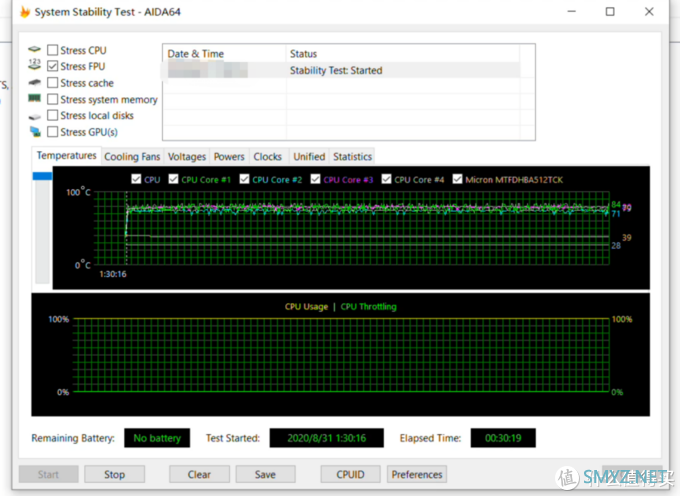Minimize the System Stability Test window

point(572,11)
